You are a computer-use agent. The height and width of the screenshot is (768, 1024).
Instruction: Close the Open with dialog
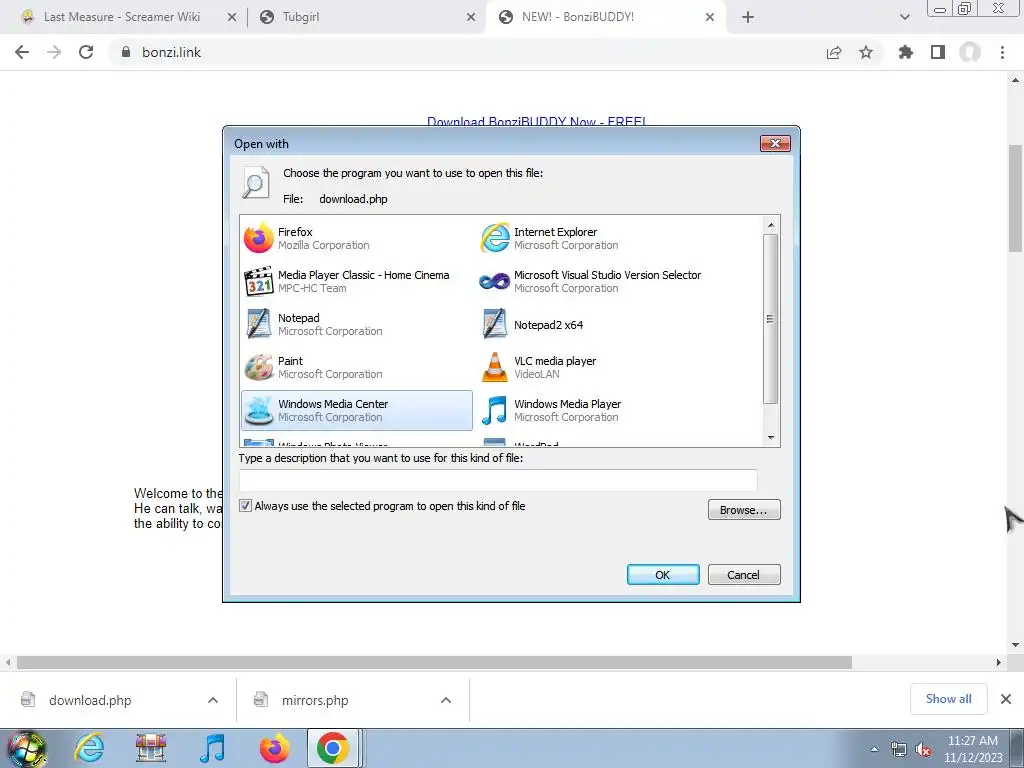pyautogui.click(x=775, y=143)
